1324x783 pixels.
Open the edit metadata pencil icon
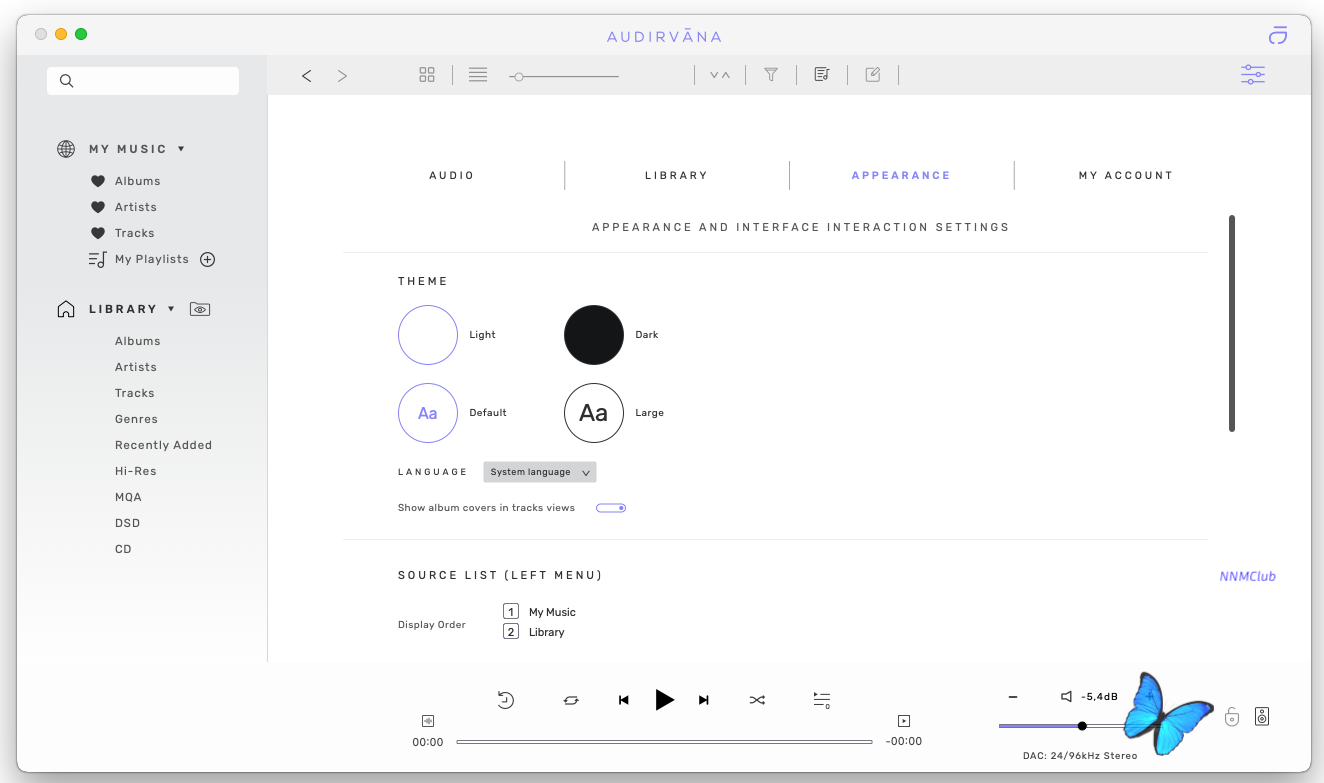(873, 75)
